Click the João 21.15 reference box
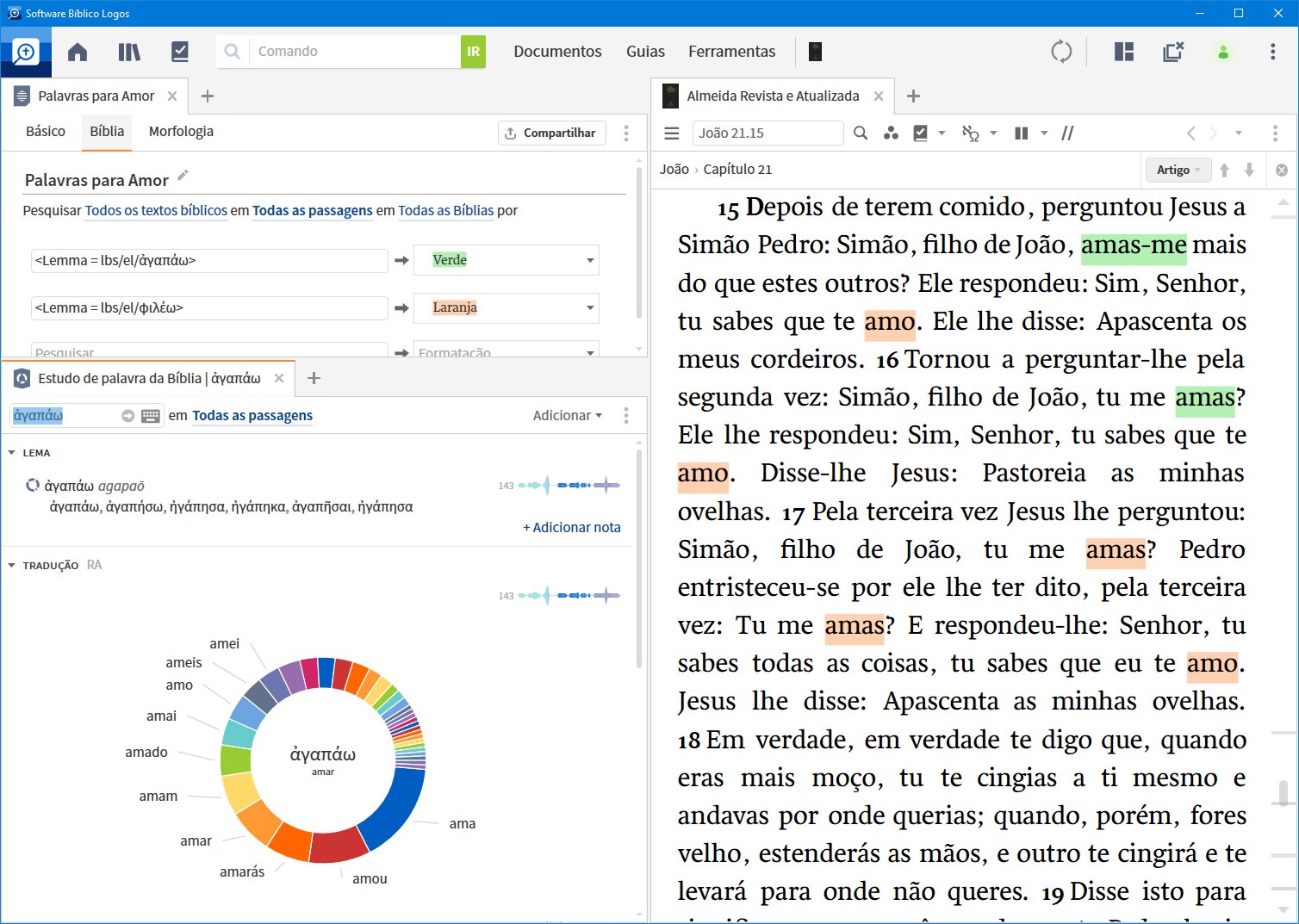Image resolution: width=1299 pixels, height=924 pixels. tap(768, 133)
